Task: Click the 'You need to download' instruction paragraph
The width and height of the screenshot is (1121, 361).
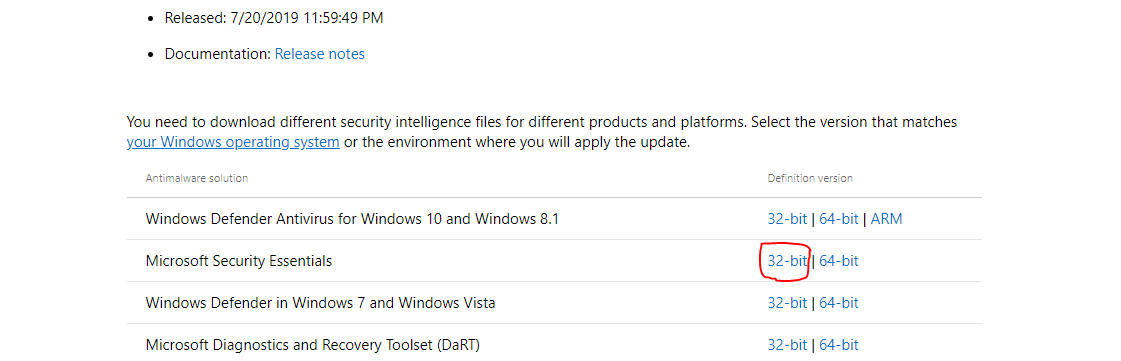Action: pyautogui.click(x=542, y=132)
